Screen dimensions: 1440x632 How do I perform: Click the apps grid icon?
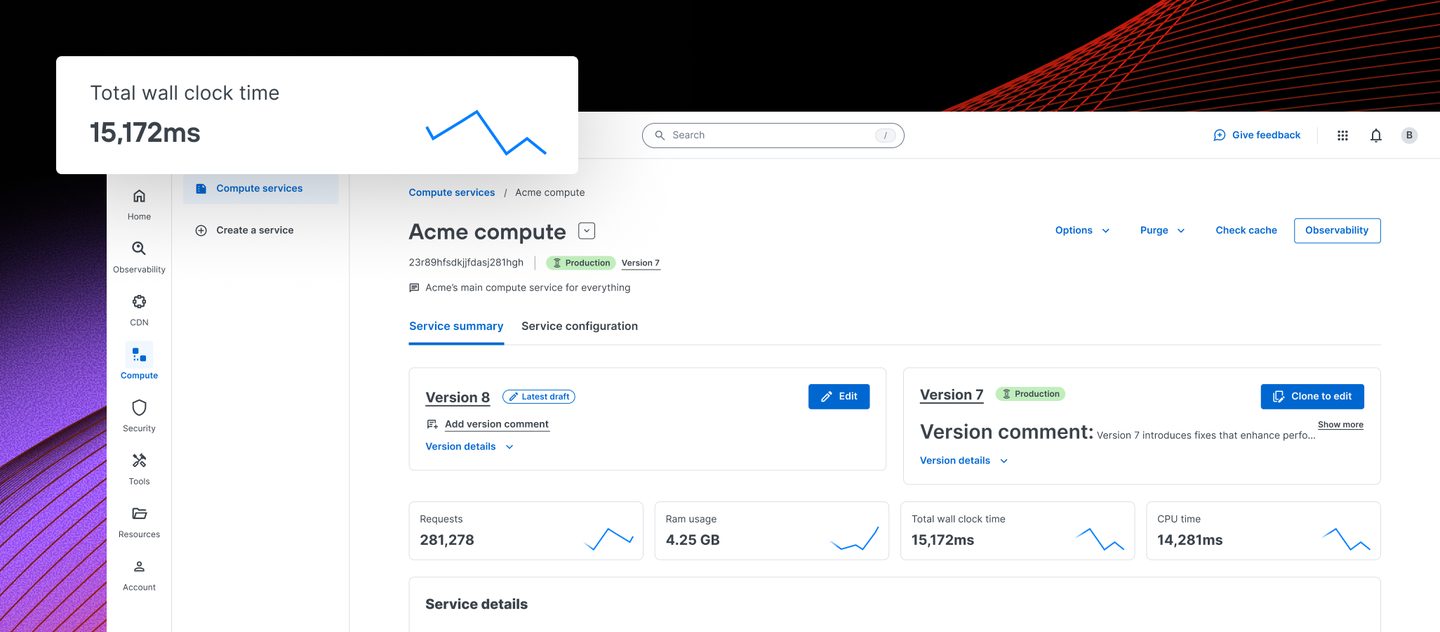point(1343,135)
